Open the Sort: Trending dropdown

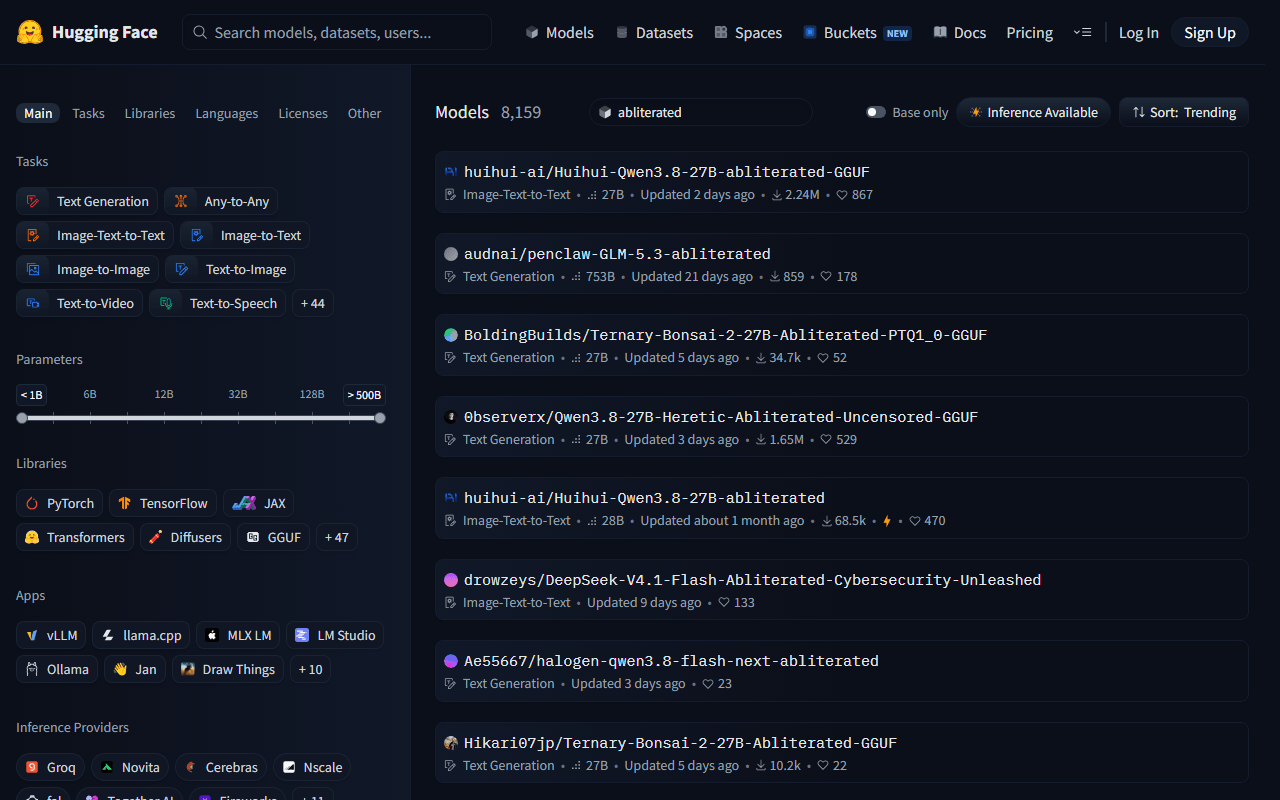click(x=1184, y=112)
